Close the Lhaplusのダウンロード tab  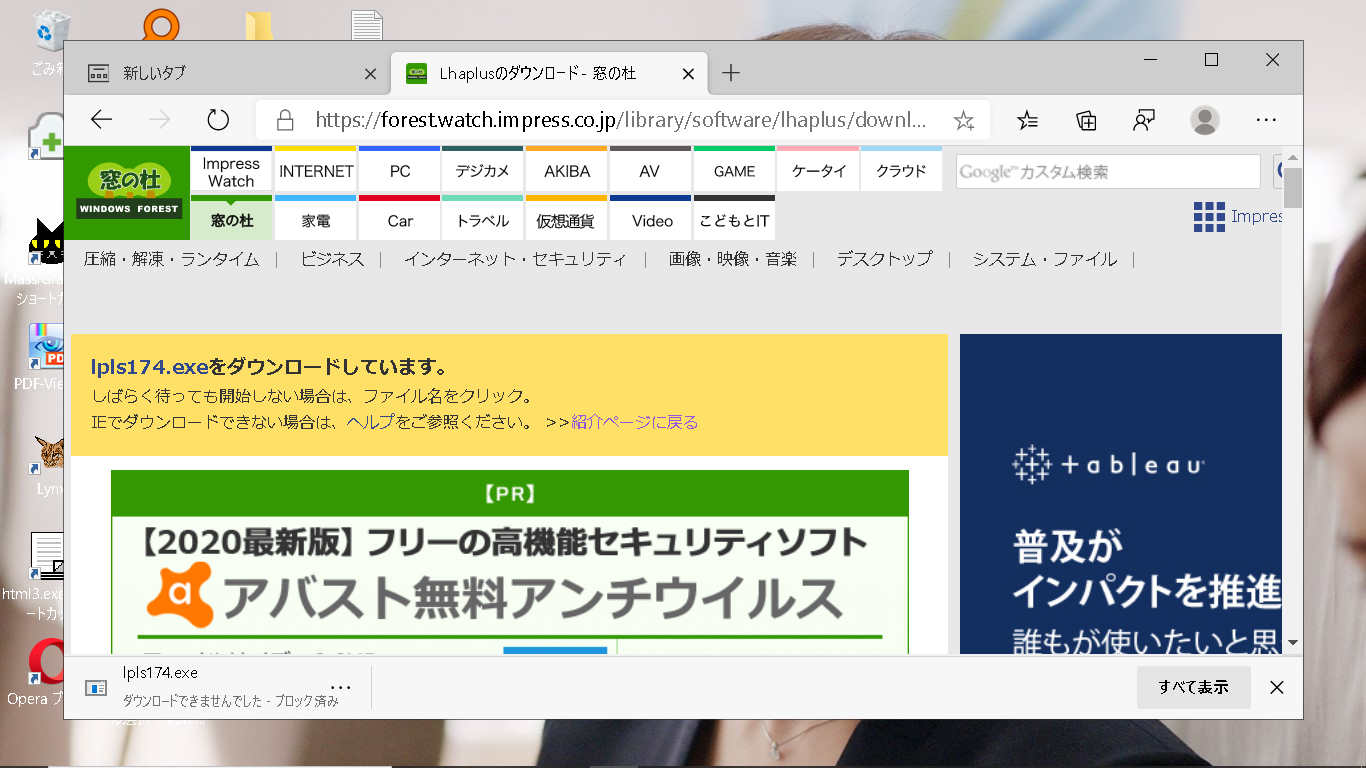[688, 74]
